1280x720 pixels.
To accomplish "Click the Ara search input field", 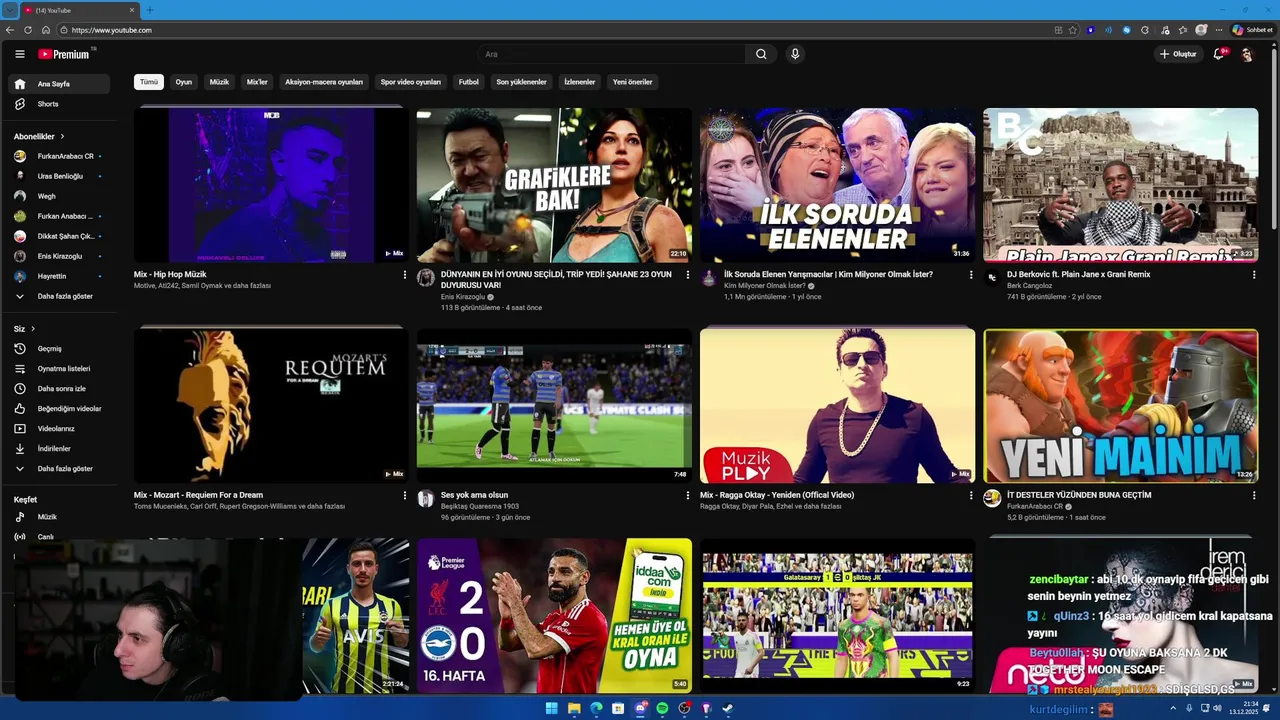I will [611, 54].
